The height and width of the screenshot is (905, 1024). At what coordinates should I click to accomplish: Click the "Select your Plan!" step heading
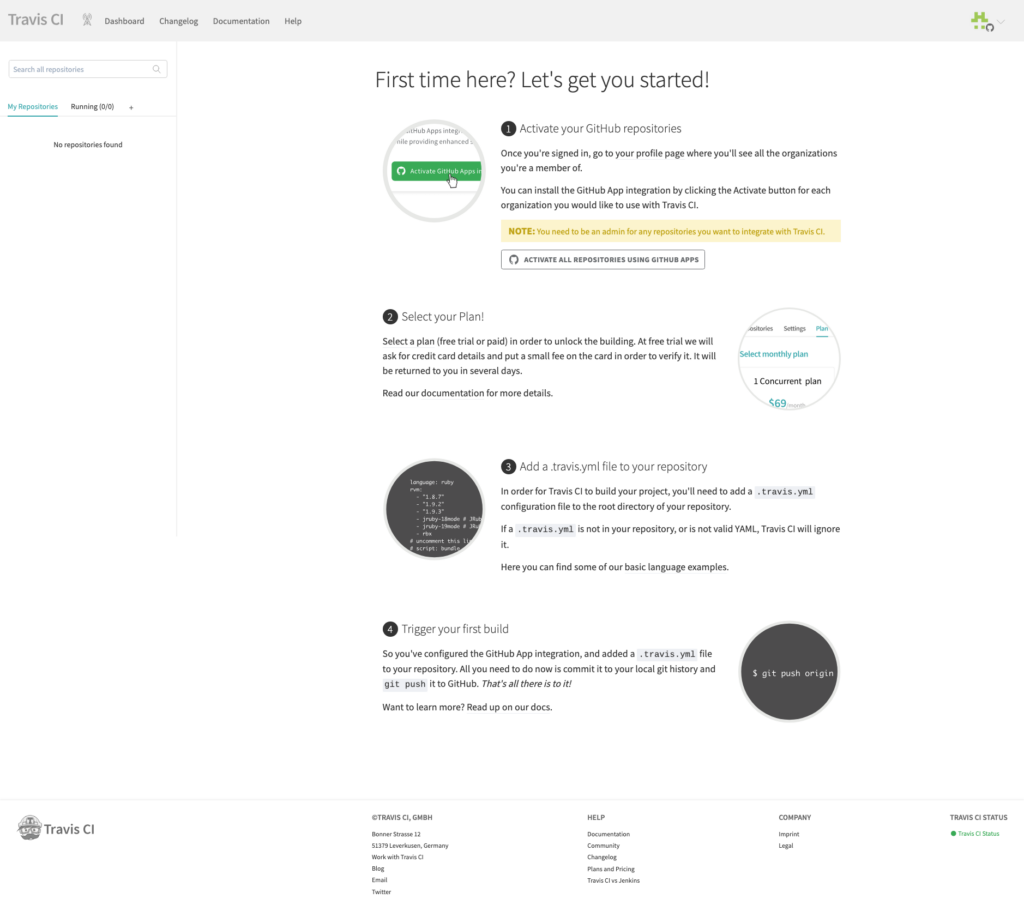(x=443, y=317)
